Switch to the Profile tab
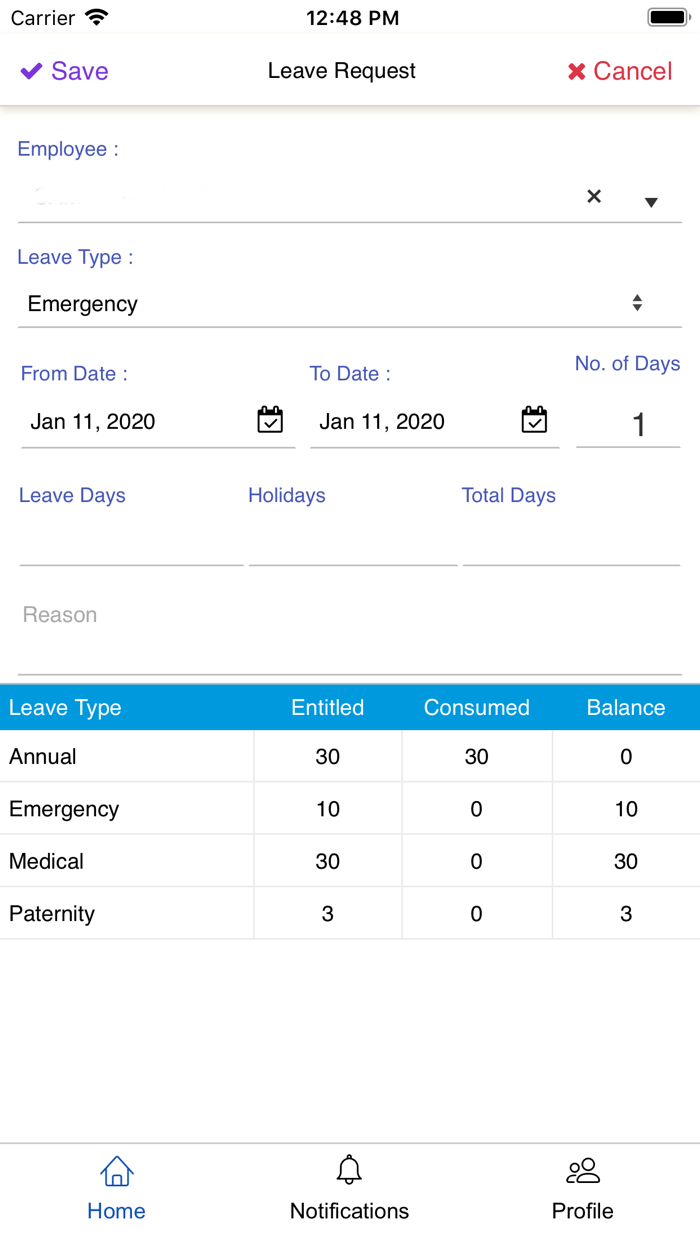The image size is (700, 1244). point(582,1186)
